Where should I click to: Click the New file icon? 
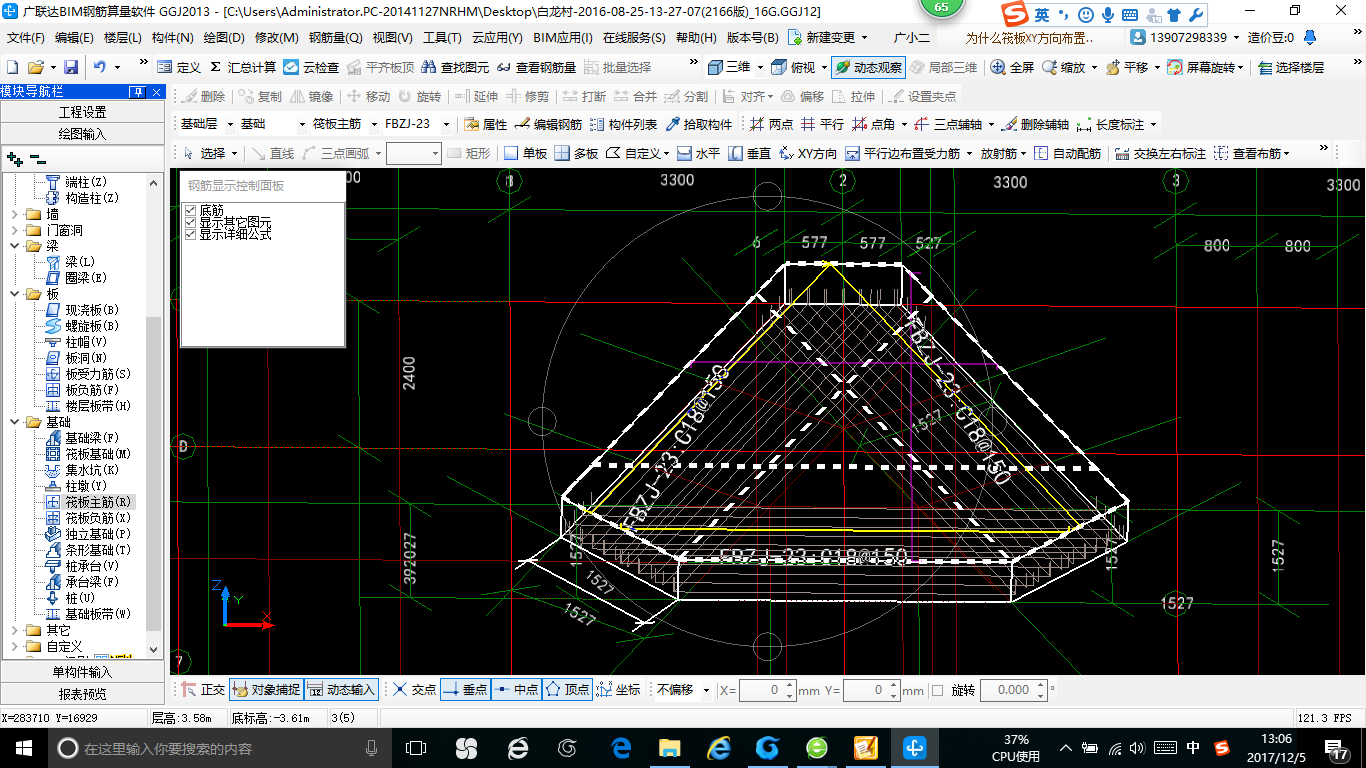pyautogui.click(x=12, y=67)
